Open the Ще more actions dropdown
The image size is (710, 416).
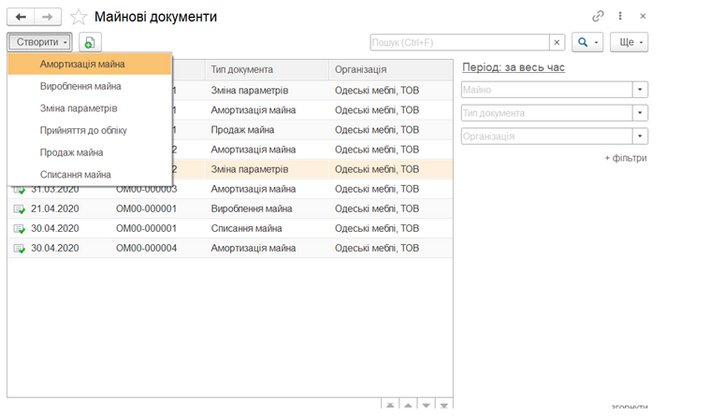pyautogui.click(x=632, y=42)
